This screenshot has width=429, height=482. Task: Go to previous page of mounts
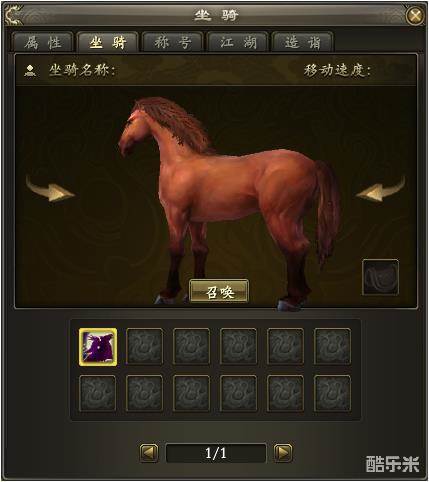pyautogui.click(x=149, y=453)
